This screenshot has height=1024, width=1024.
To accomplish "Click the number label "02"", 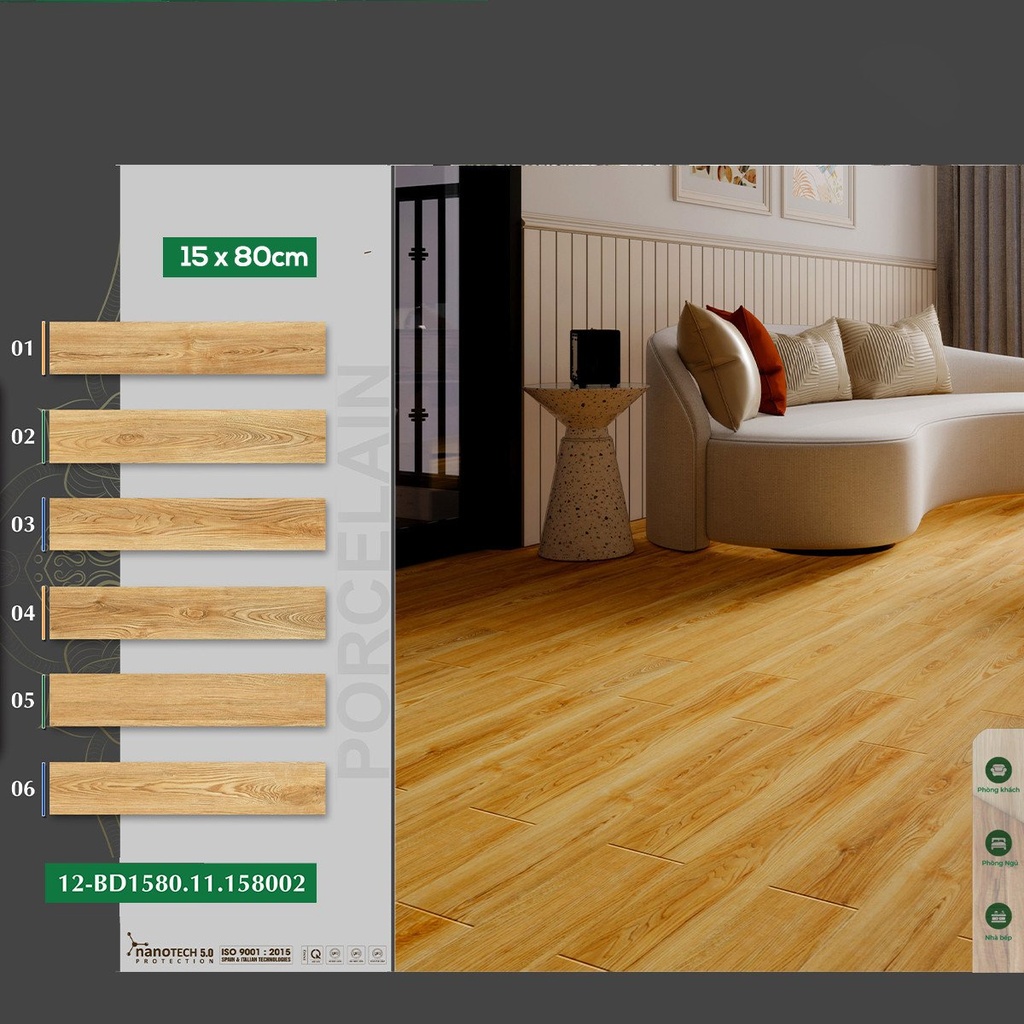I will coord(22,437).
